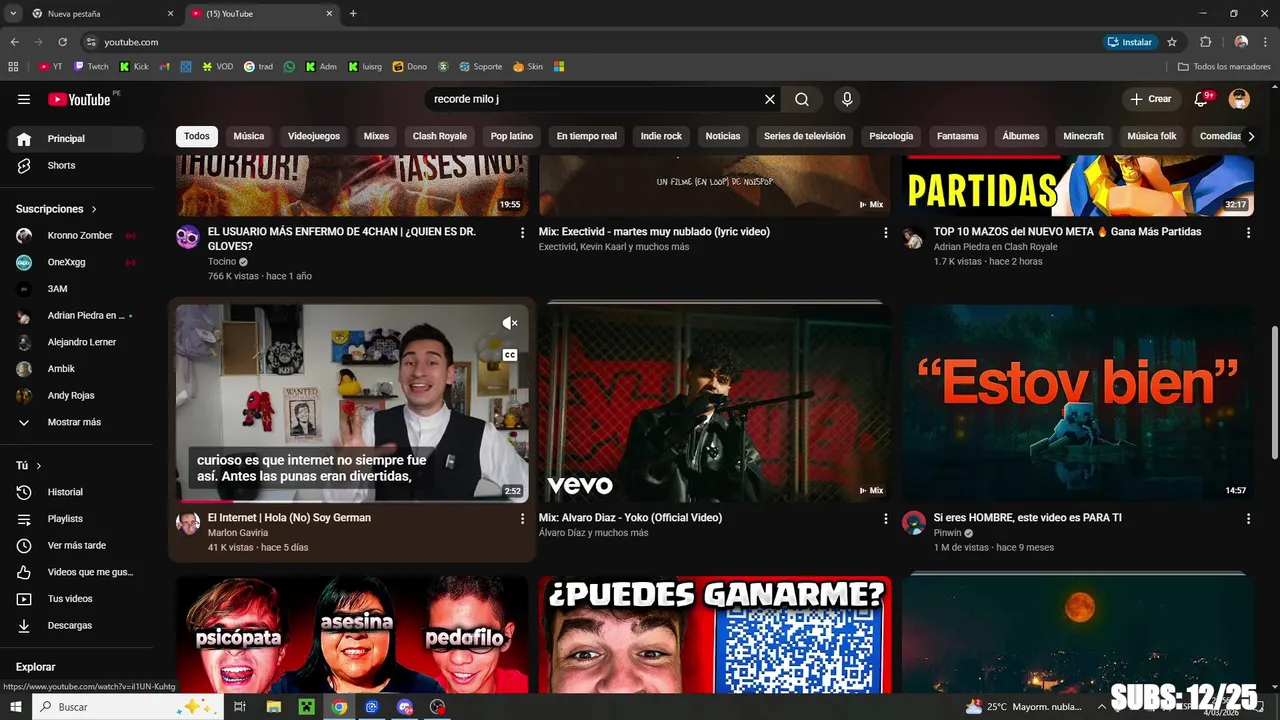
Task: Open Playlists in the sidebar
Action: tap(76, 519)
